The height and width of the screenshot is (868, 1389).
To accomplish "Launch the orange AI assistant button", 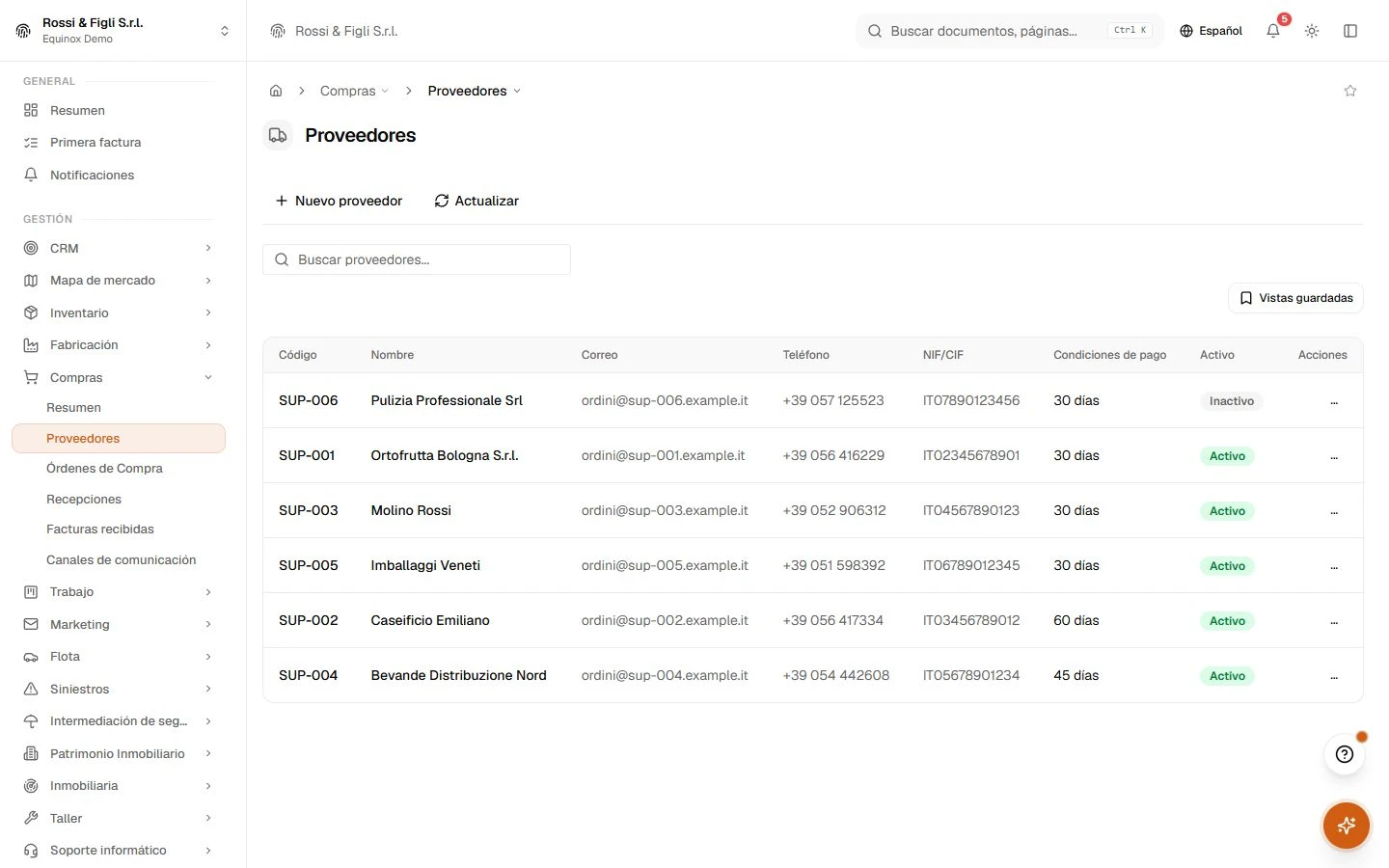I will pos(1347,826).
